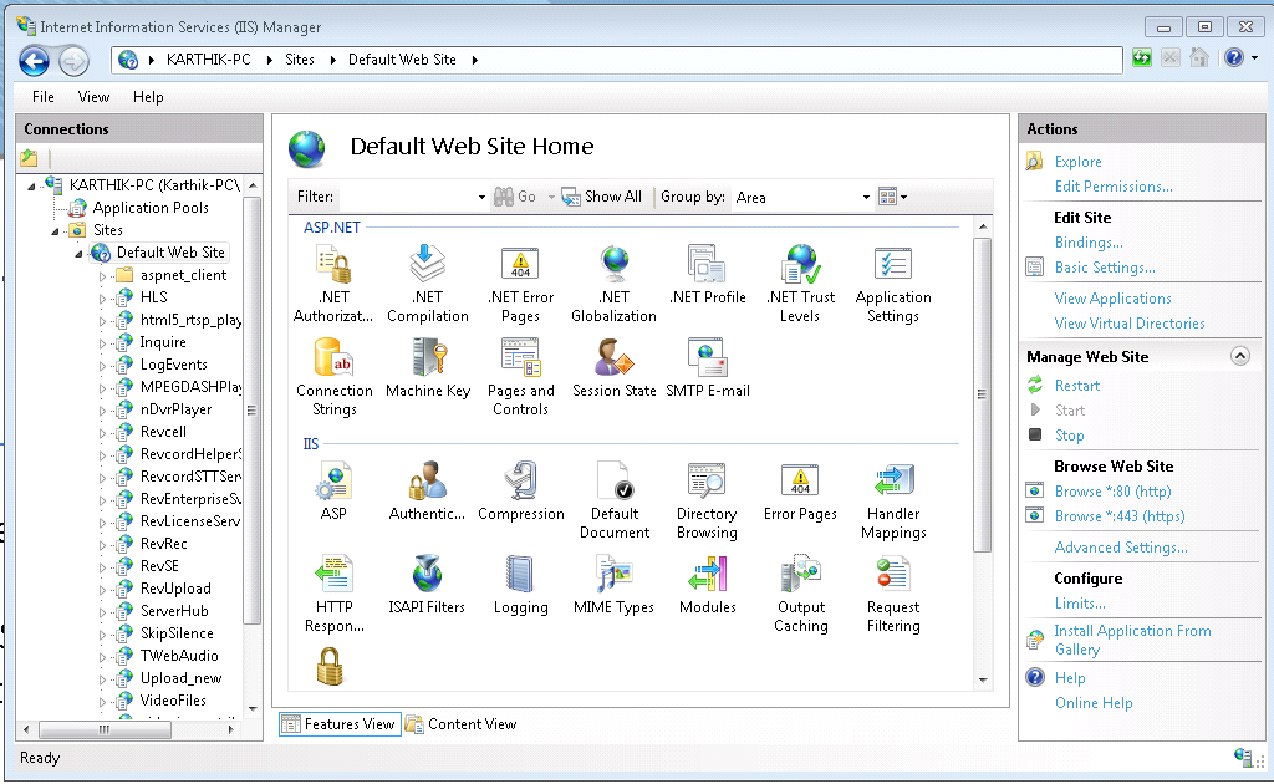Open the Pages and Controls icon

(x=521, y=358)
